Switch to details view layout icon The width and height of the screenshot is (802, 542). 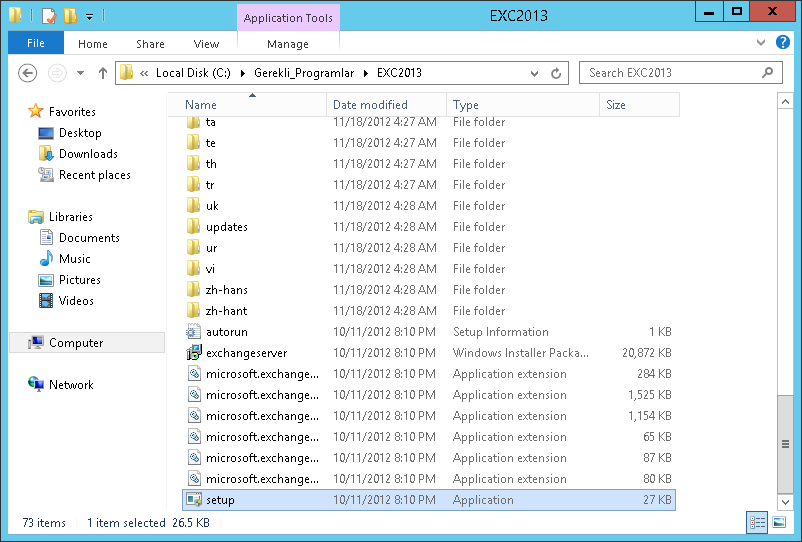click(x=757, y=523)
